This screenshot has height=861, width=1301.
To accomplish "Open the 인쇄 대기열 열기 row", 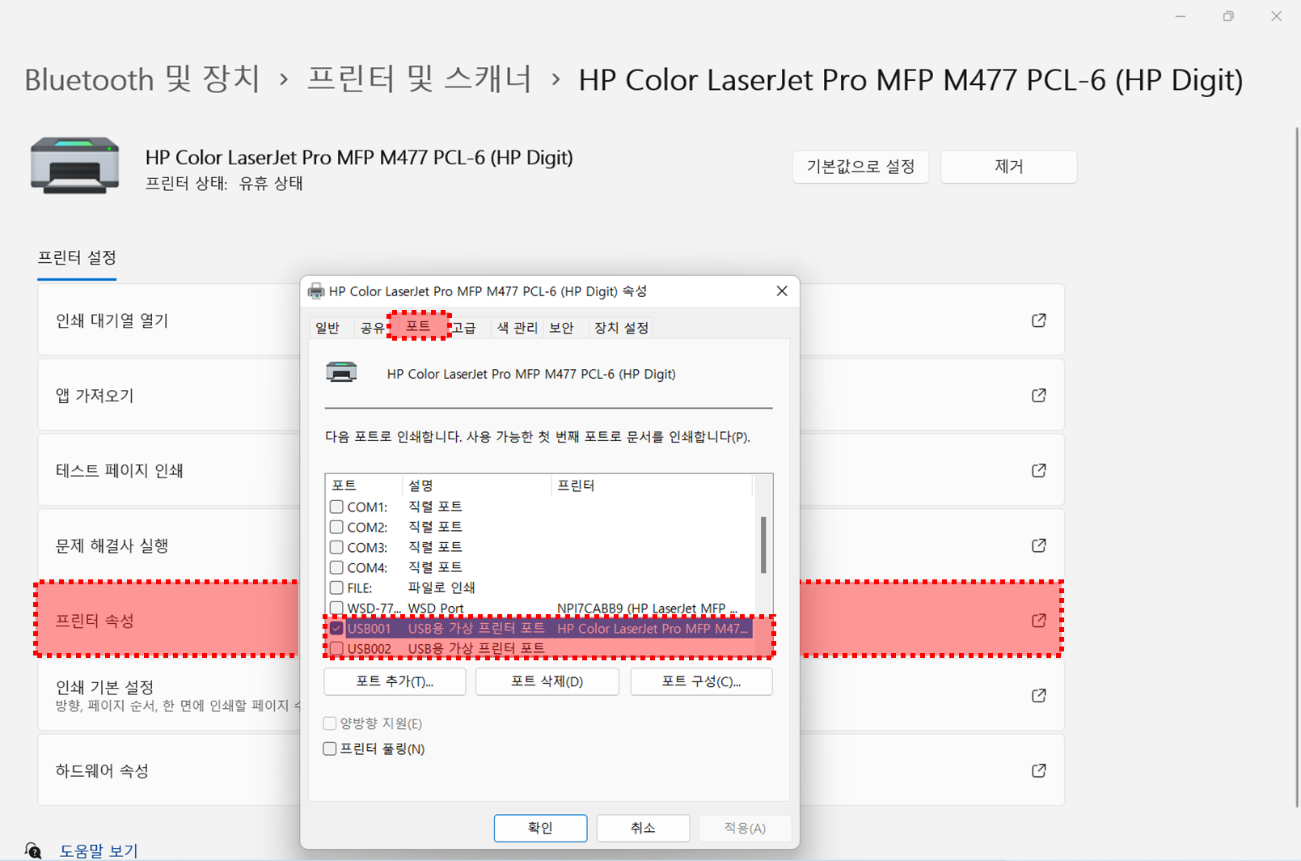I will pyautogui.click(x=551, y=320).
